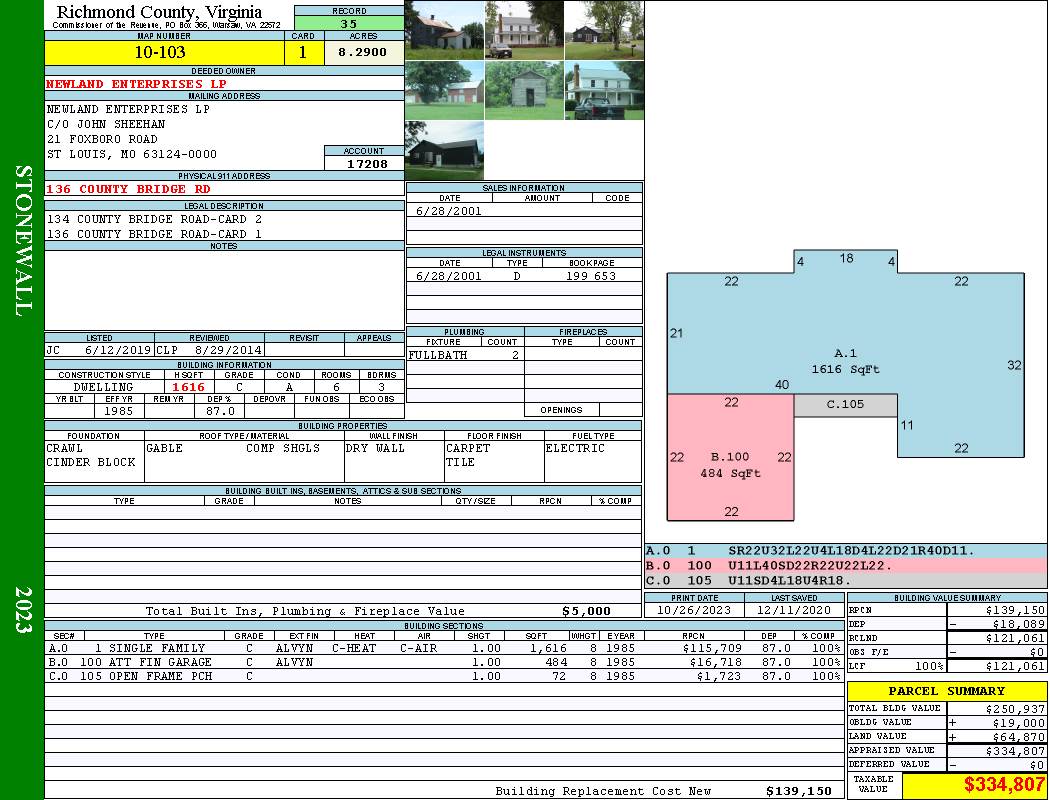Viewport: 1050px width, 800px height.
Task: Click the red taxable value $334,807
Action: point(1004,784)
